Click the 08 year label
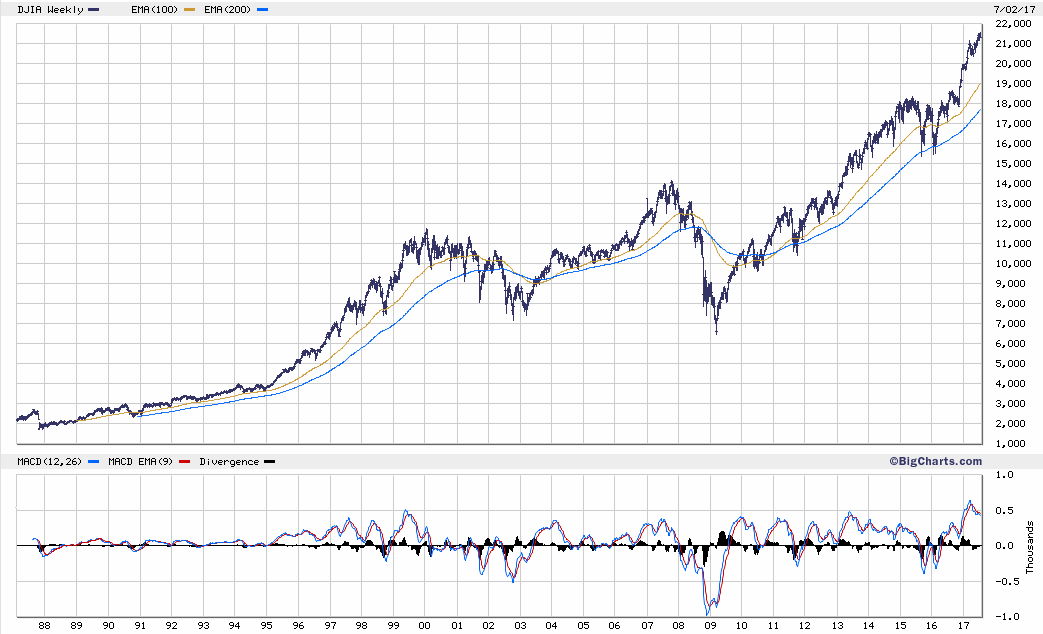Screen dimensions: 1043x634 [x=678, y=625]
